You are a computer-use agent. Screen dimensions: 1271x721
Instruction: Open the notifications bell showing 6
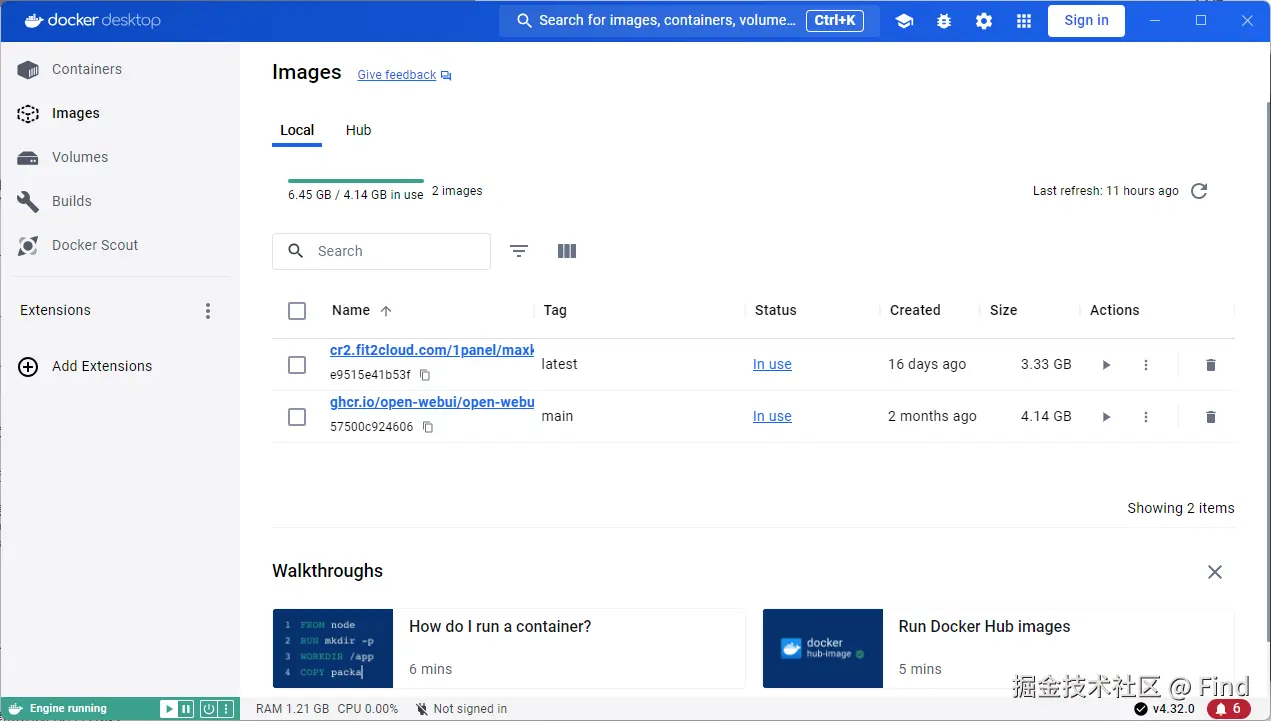[1228, 709]
